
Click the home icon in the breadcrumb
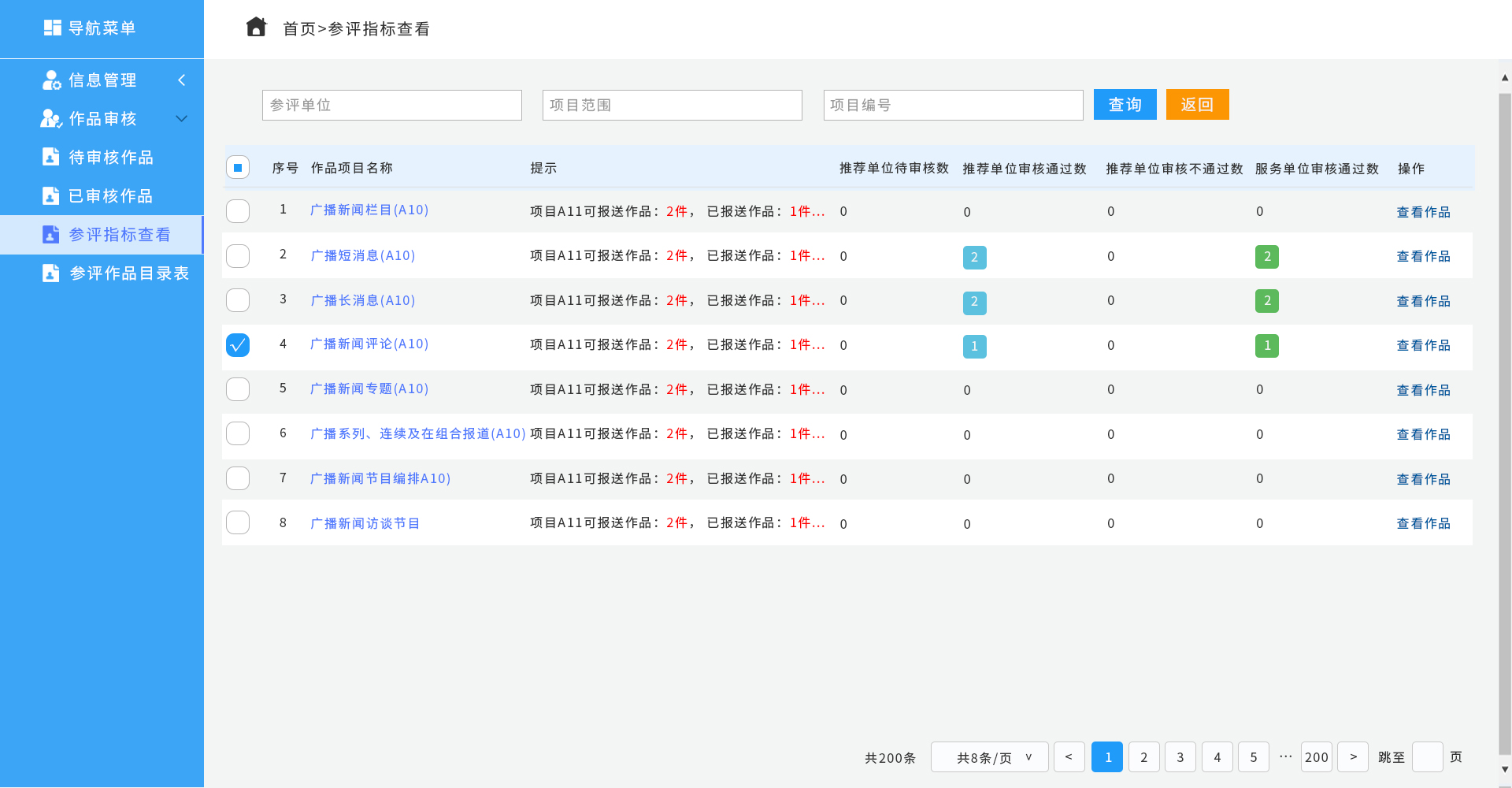point(256,28)
